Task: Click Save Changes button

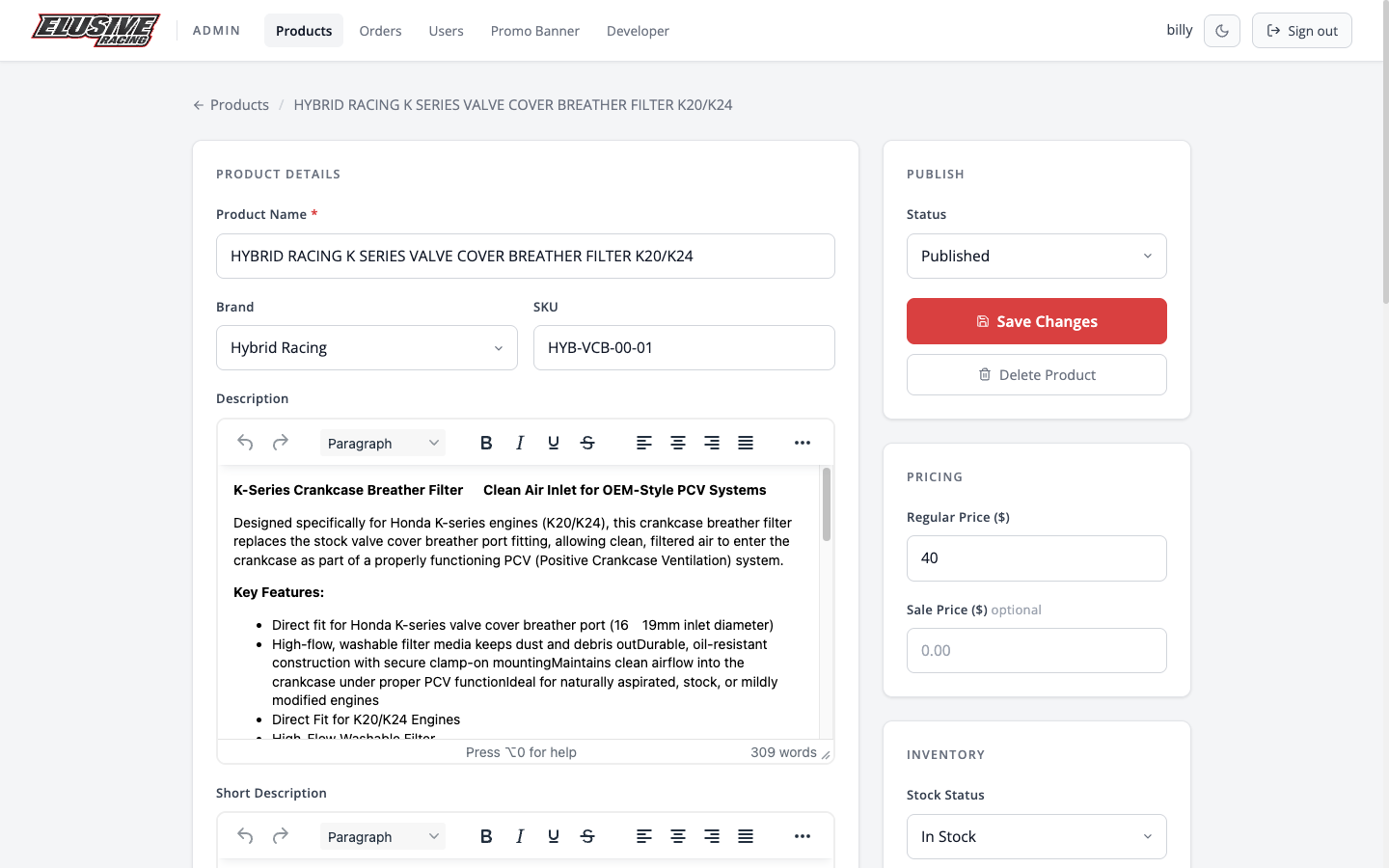Action: [x=1037, y=321]
